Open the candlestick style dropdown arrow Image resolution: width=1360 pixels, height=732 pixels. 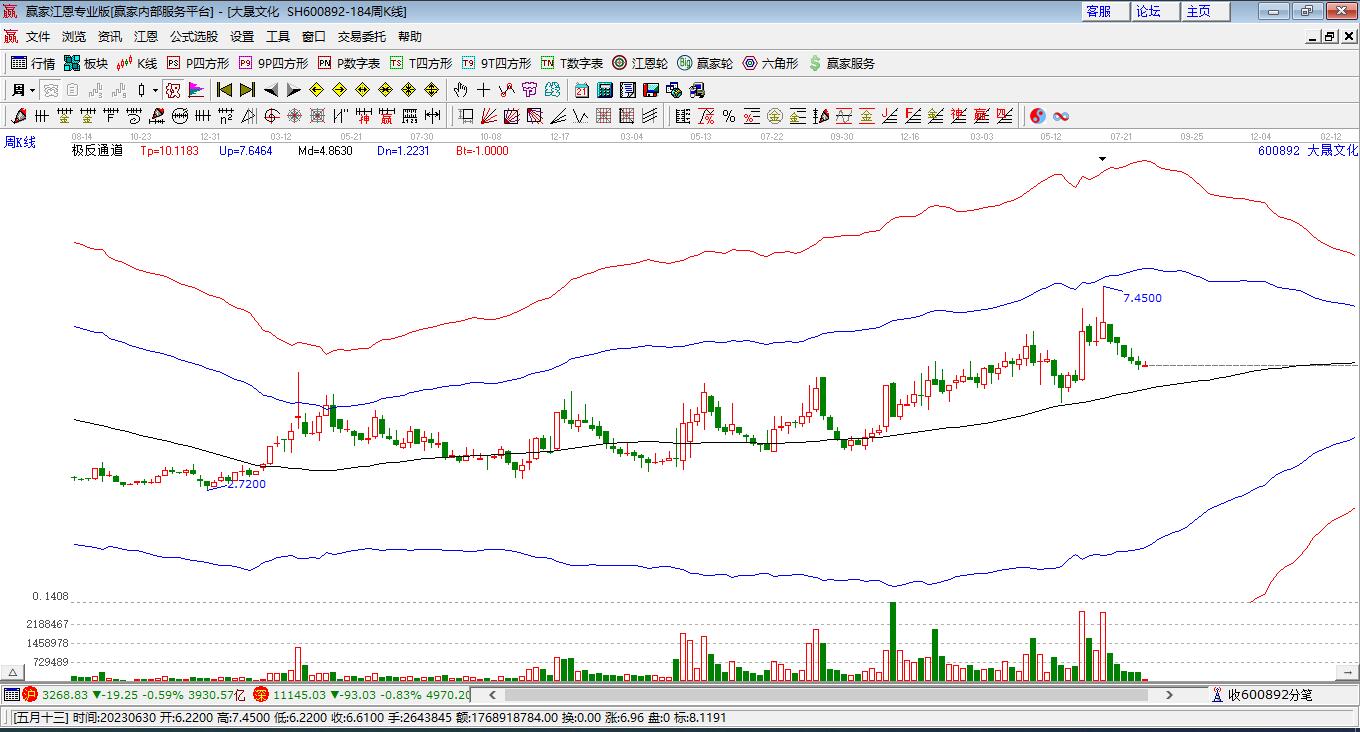tap(155, 90)
